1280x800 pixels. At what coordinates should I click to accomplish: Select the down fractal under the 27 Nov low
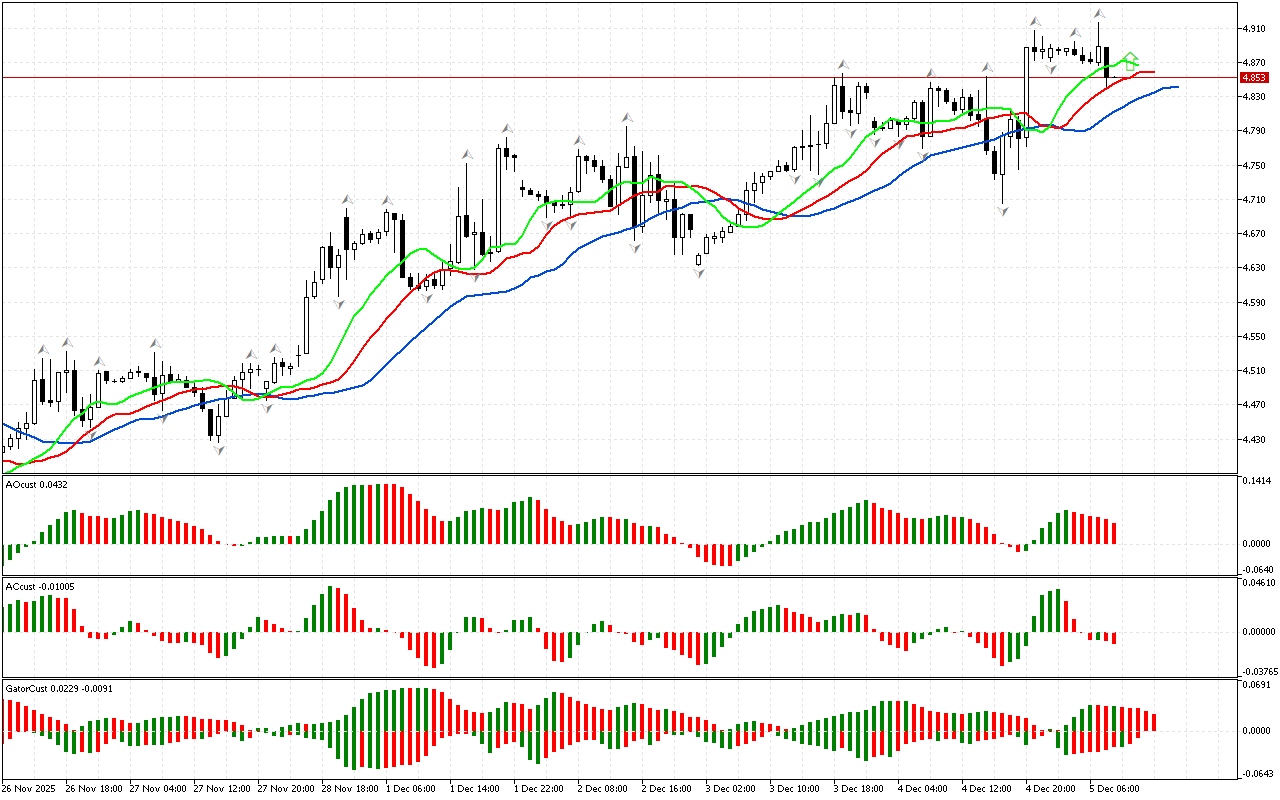(x=217, y=450)
